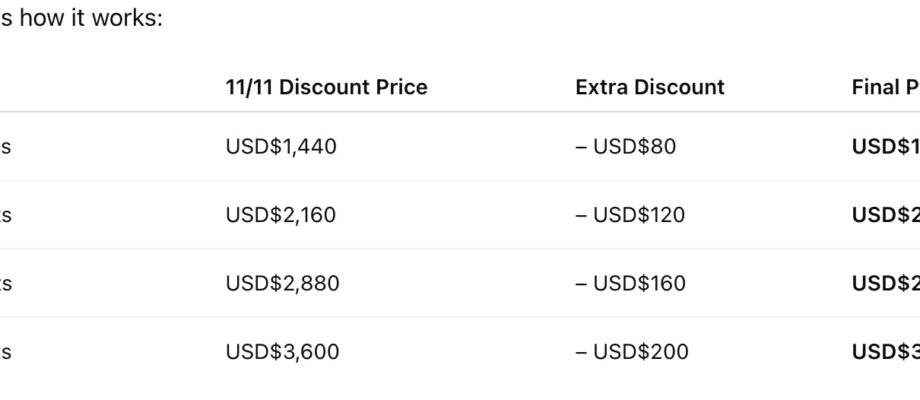Click the '11/11 Discount Price' column header
The width and height of the screenshot is (920, 400).
(x=326, y=87)
